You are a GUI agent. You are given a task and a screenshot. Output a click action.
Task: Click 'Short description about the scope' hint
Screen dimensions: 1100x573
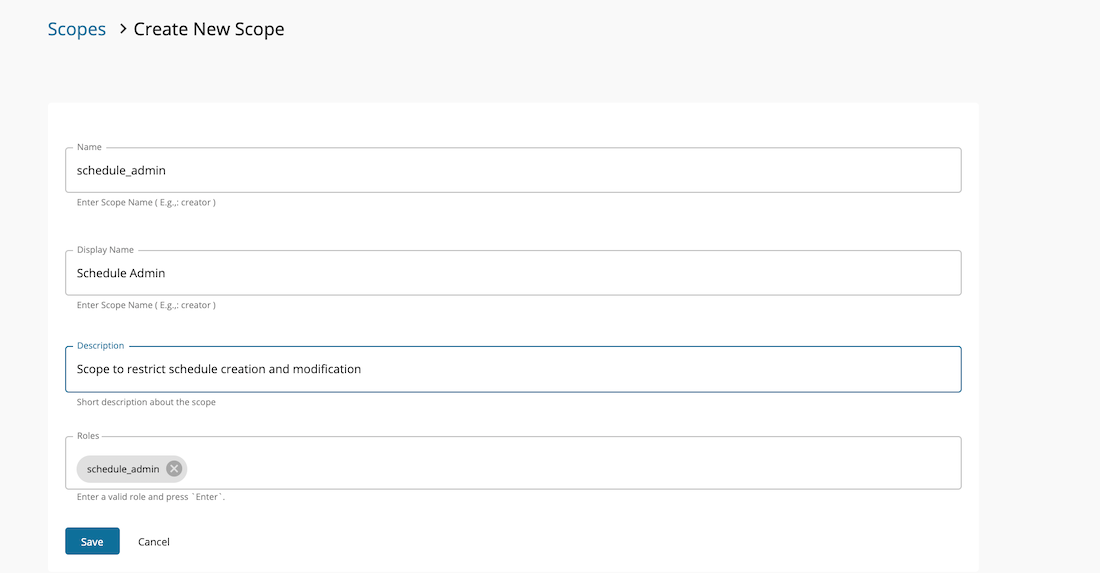click(x=146, y=402)
